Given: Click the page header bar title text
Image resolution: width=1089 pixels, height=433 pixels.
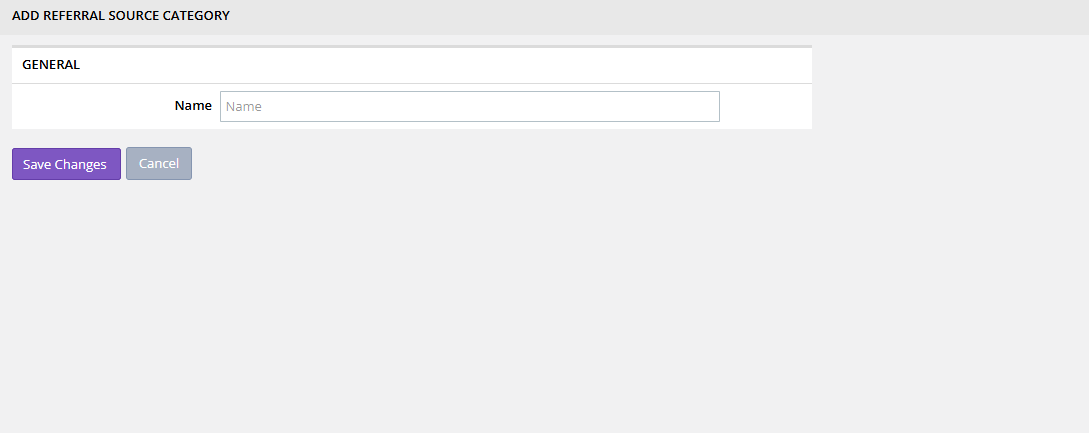Looking at the screenshot, I should tap(121, 15).
